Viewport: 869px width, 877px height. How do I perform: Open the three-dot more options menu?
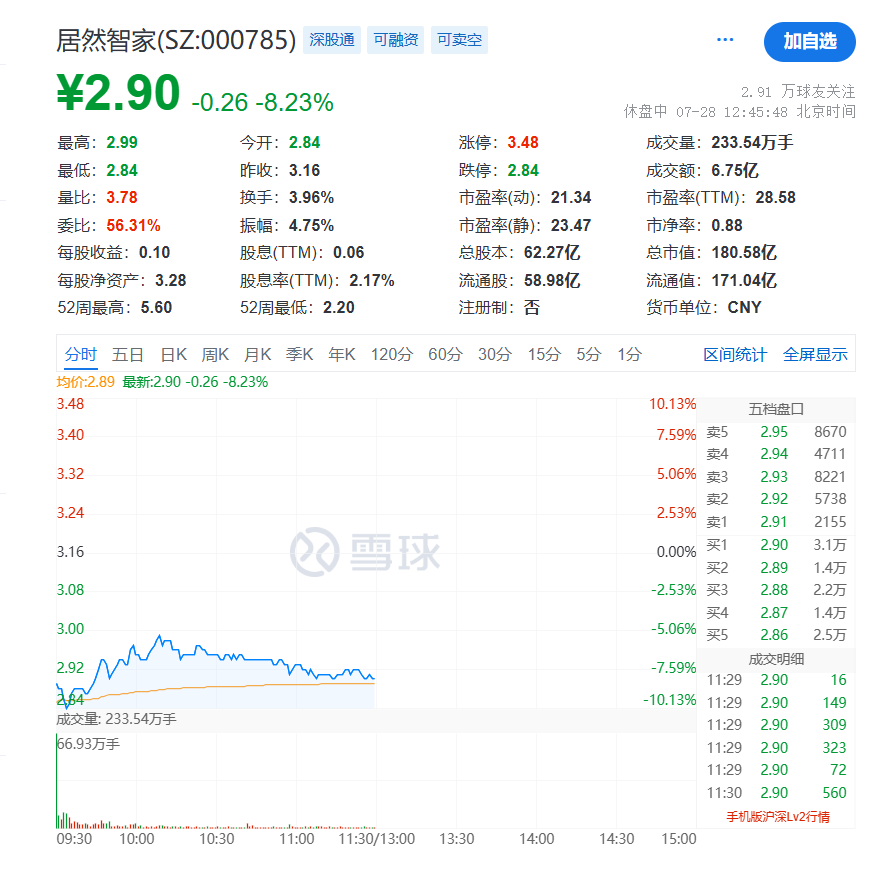[x=725, y=40]
